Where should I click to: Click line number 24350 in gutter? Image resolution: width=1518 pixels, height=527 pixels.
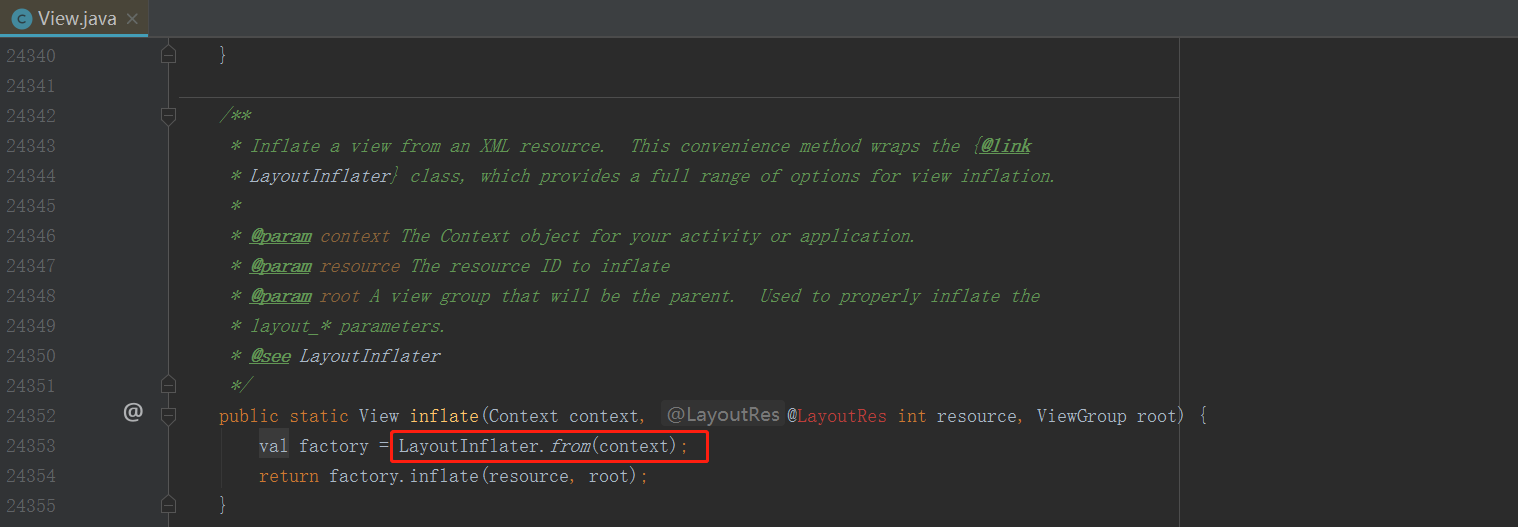coord(31,356)
